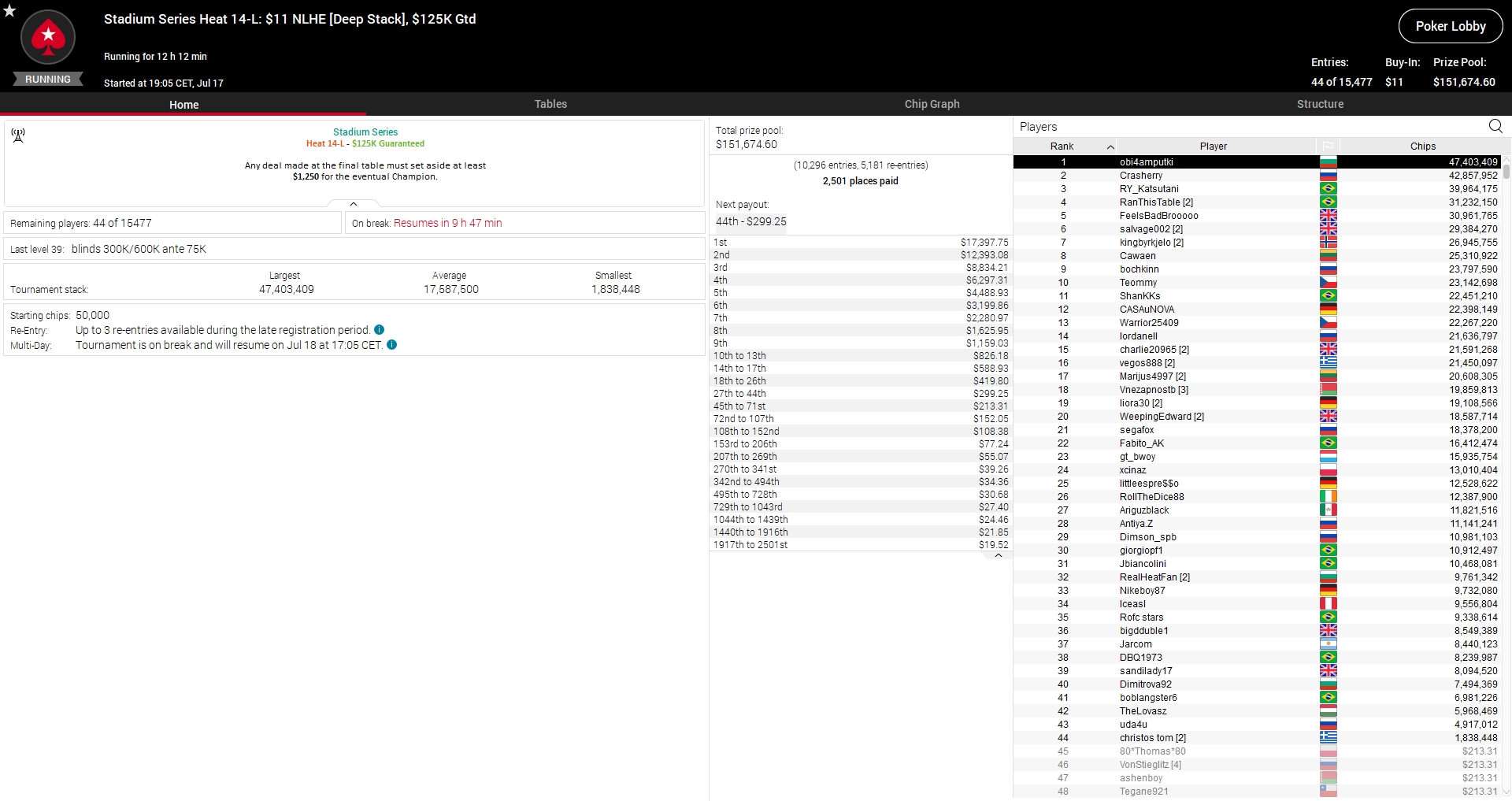Screen dimensions: 1512x801
Task: Click UK flag beside FeelsBadBrooooo
Action: coord(1329,216)
